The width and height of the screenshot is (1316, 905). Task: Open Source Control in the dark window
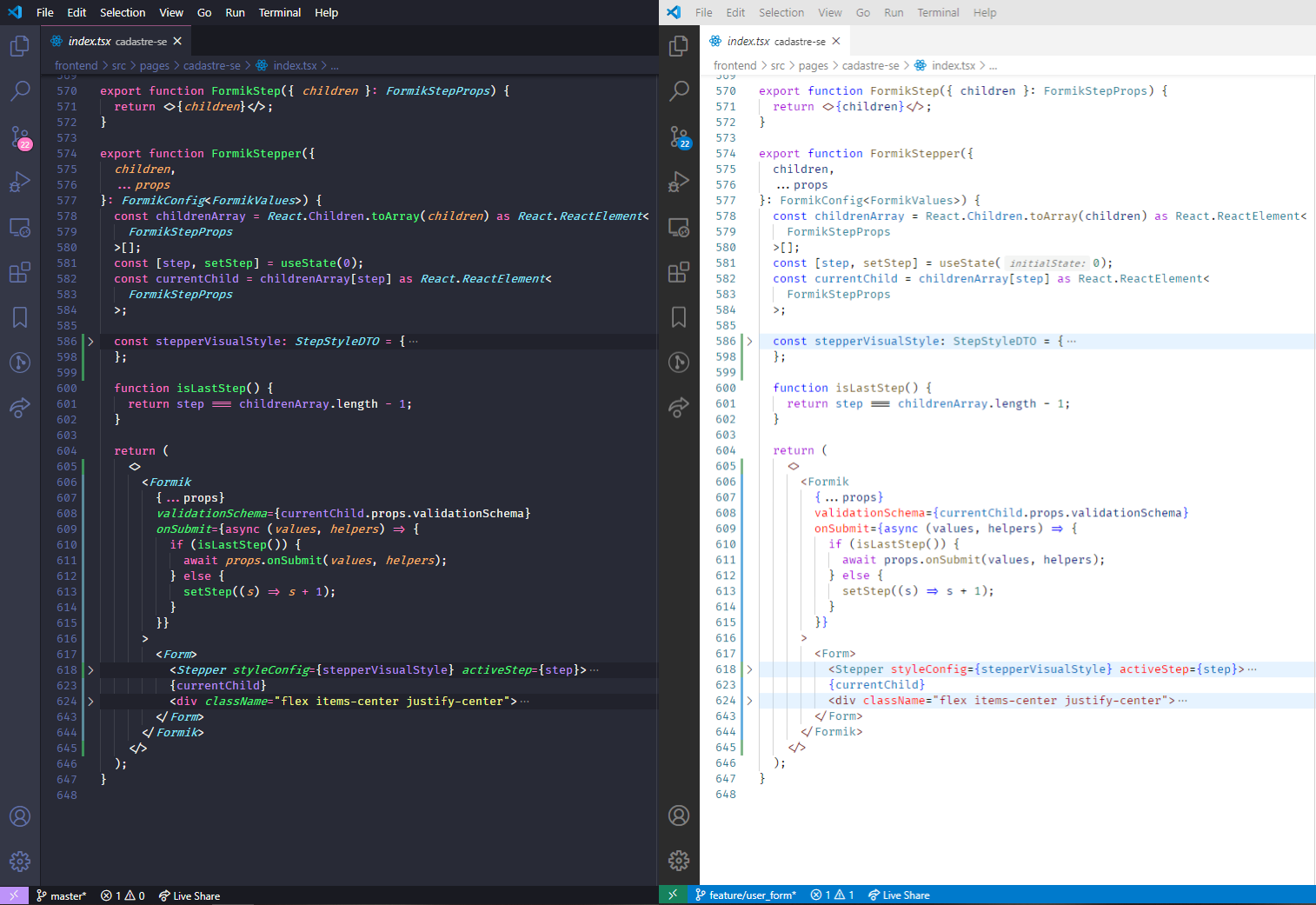(20, 136)
